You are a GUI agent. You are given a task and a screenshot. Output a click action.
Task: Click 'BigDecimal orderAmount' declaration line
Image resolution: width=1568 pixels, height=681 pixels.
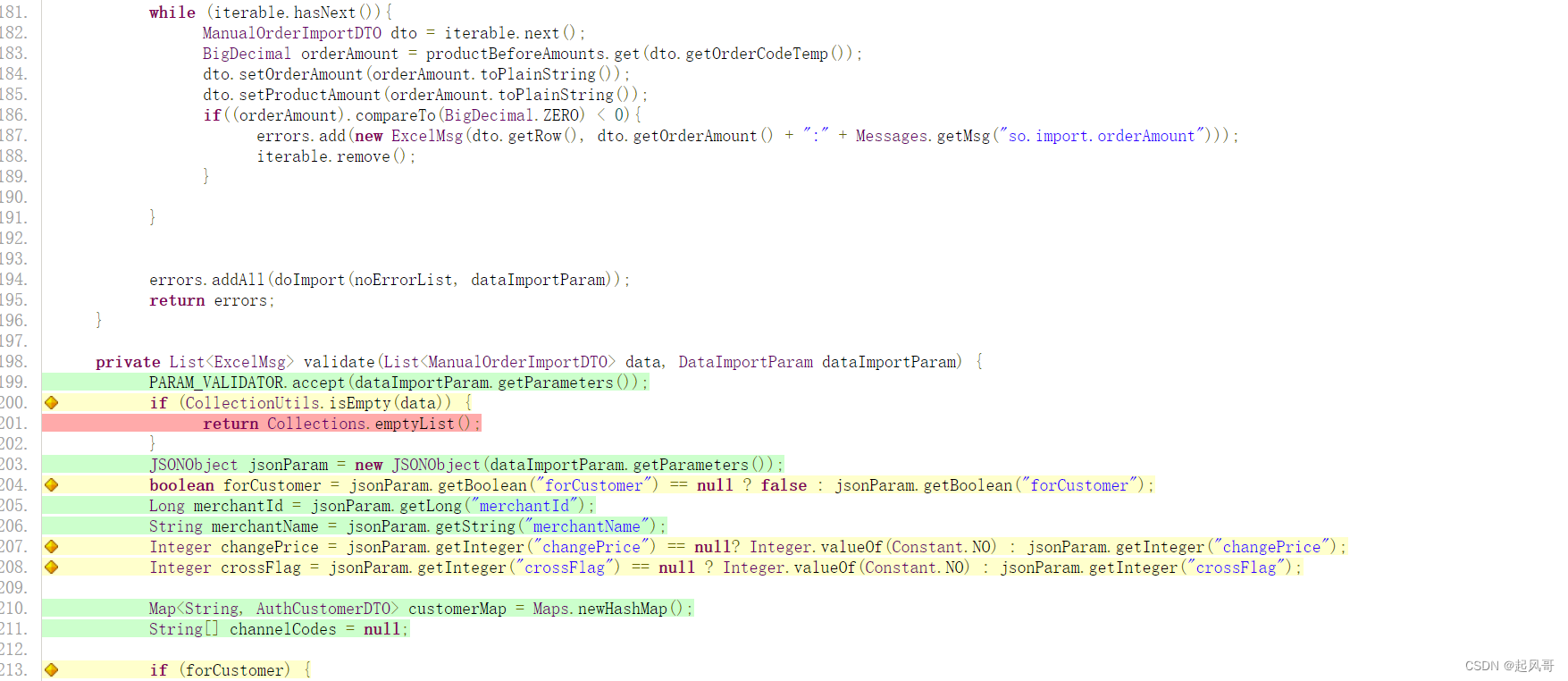532,54
